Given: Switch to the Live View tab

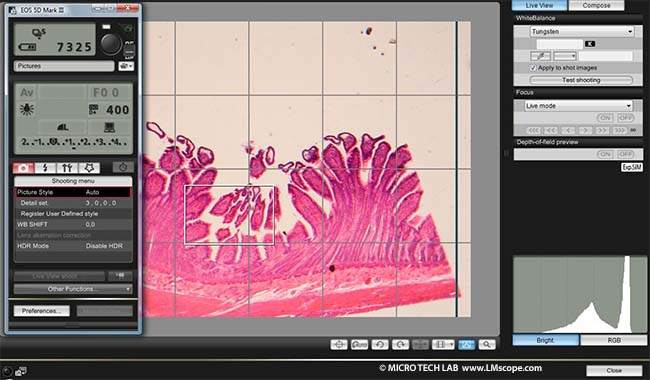Looking at the screenshot, I should pyautogui.click(x=539, y=5).
